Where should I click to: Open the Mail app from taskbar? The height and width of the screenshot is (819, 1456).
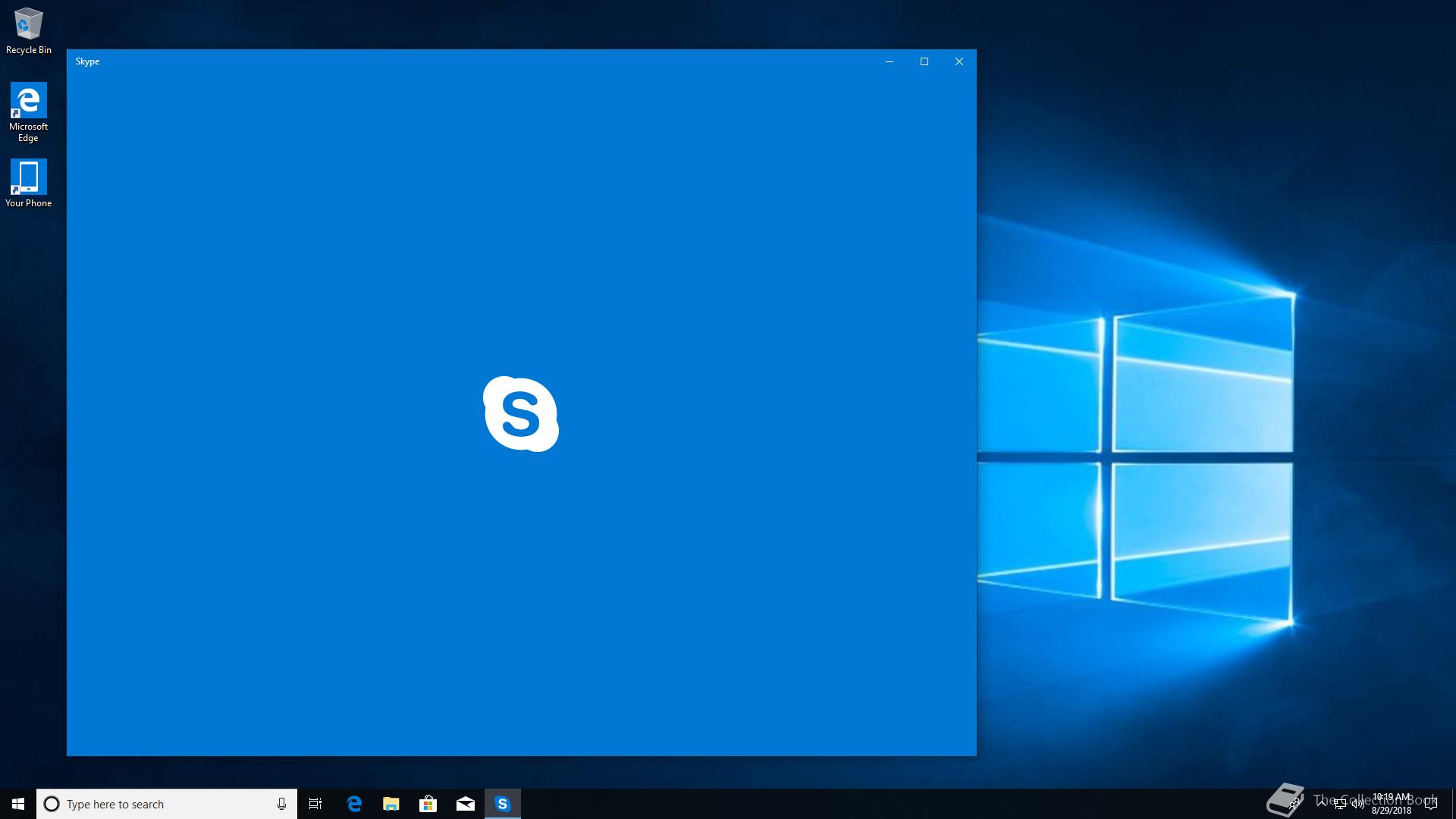(x=466, y=804)
